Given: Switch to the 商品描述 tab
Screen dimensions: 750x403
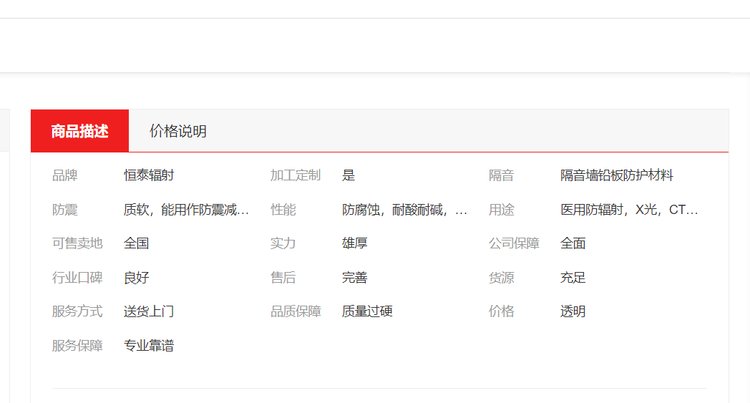Looking at the screenshot, I should pos(79,131).
